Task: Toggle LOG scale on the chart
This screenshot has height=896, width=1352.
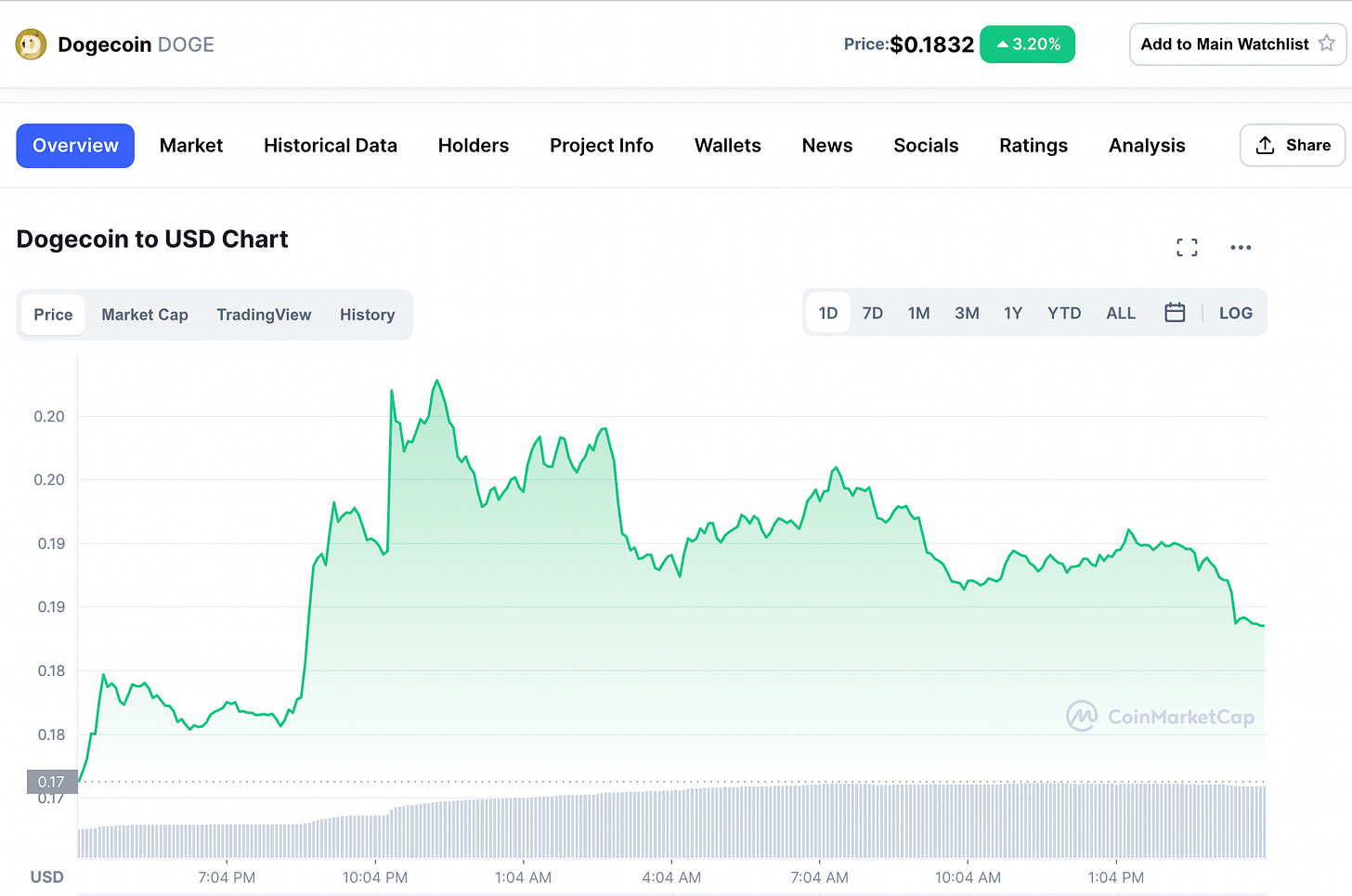Action: coord(1235,313)
